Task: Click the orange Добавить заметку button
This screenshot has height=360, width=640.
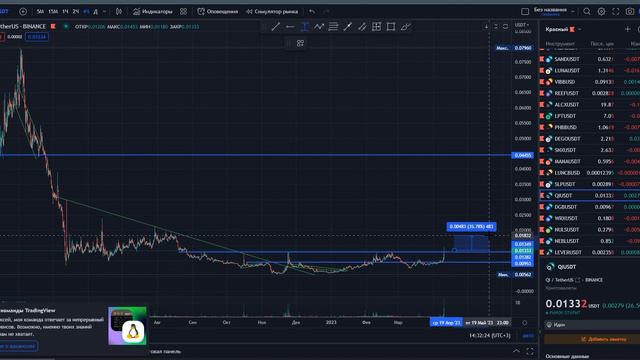Action: (x=593, y=339)
